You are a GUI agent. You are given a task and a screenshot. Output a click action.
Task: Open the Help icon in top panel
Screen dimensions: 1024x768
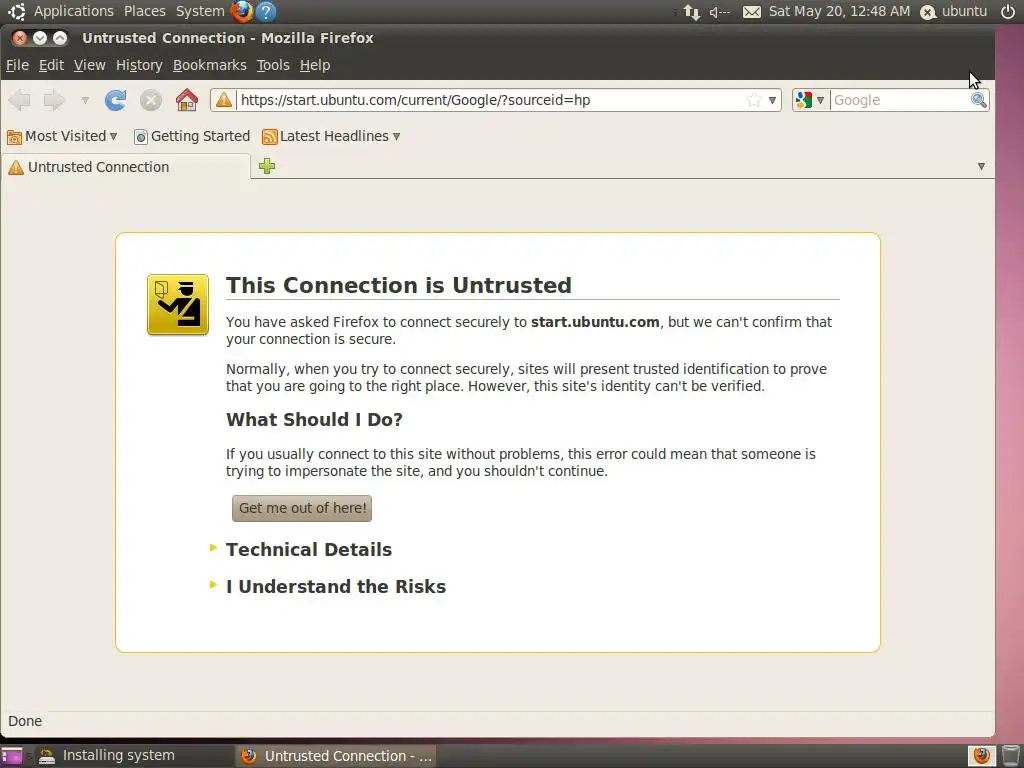tap(266, 11)
